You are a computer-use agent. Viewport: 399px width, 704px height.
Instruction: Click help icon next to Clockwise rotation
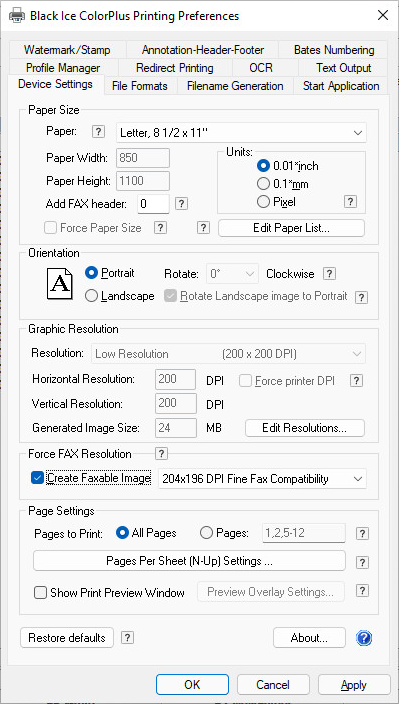(x=329, y=274)
